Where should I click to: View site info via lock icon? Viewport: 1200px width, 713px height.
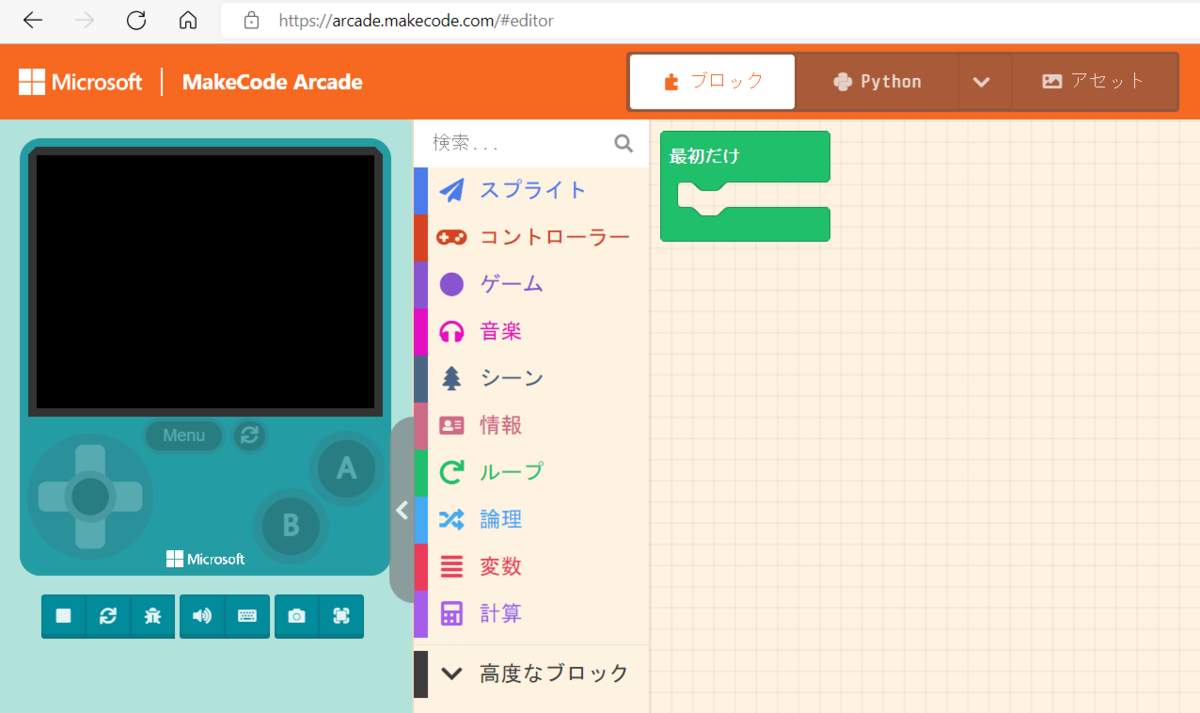coord(252,20)
